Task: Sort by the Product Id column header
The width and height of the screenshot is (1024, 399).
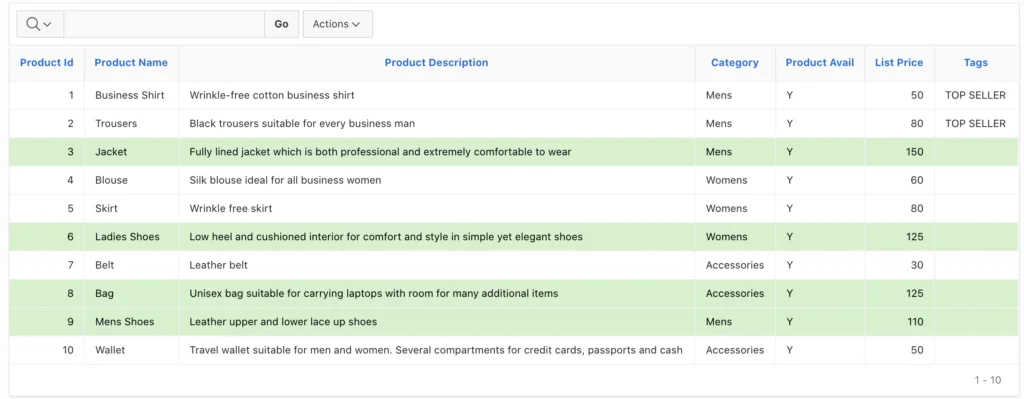Action: [x=47, y=63]
